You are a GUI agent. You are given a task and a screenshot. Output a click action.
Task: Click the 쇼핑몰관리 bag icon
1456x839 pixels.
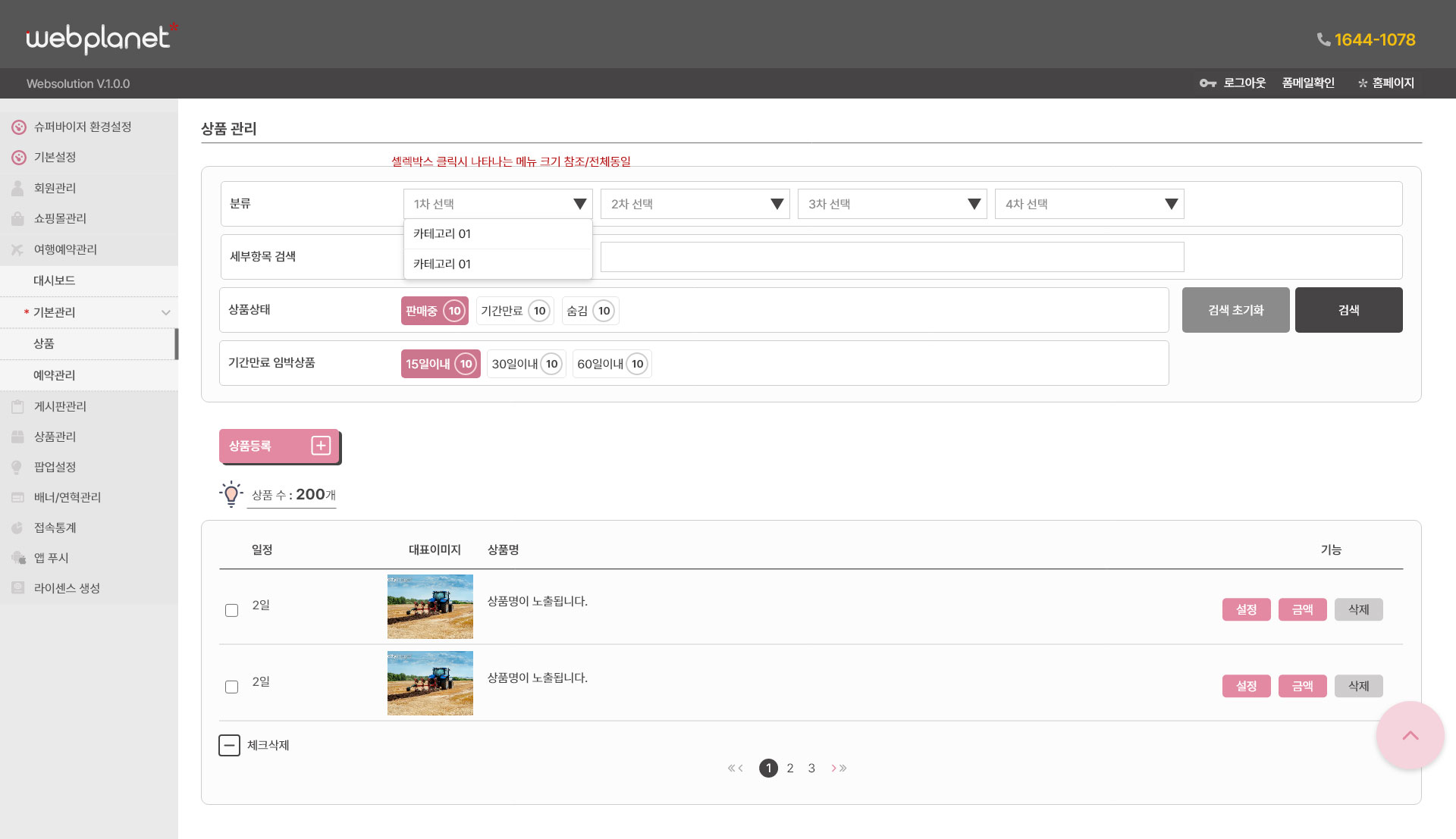pyautogui.click(x=18, y=218)
